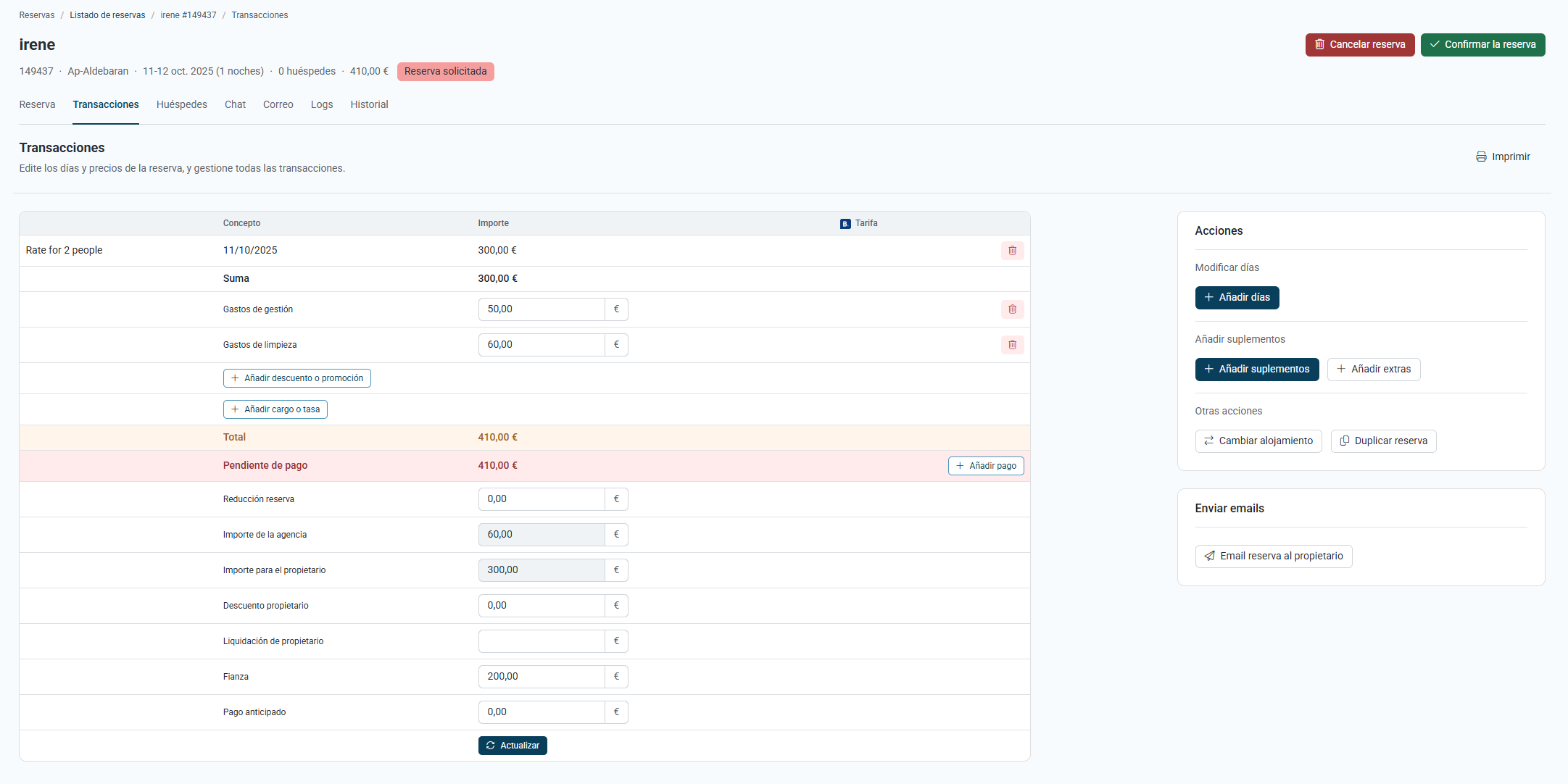Click Añadir pago button
Viewport: 1568px width, 784px height.
[x=985, y=466]
